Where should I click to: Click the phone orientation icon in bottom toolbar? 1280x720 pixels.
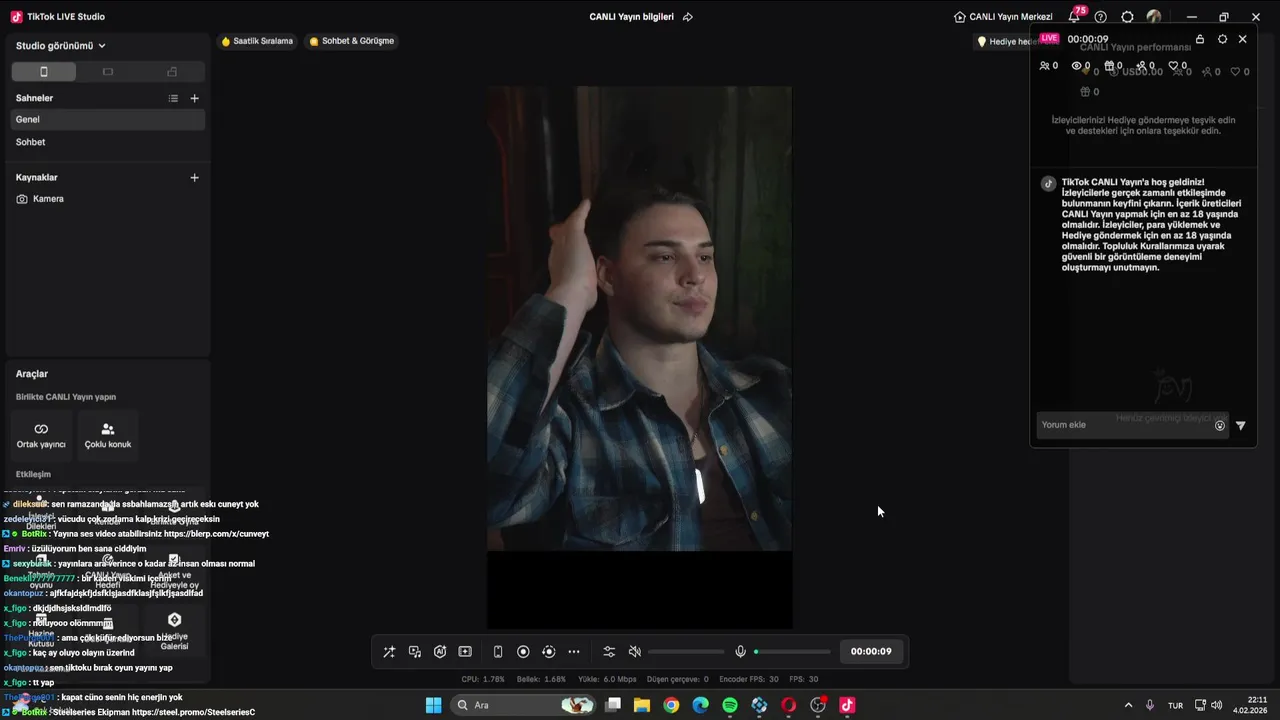498,652
